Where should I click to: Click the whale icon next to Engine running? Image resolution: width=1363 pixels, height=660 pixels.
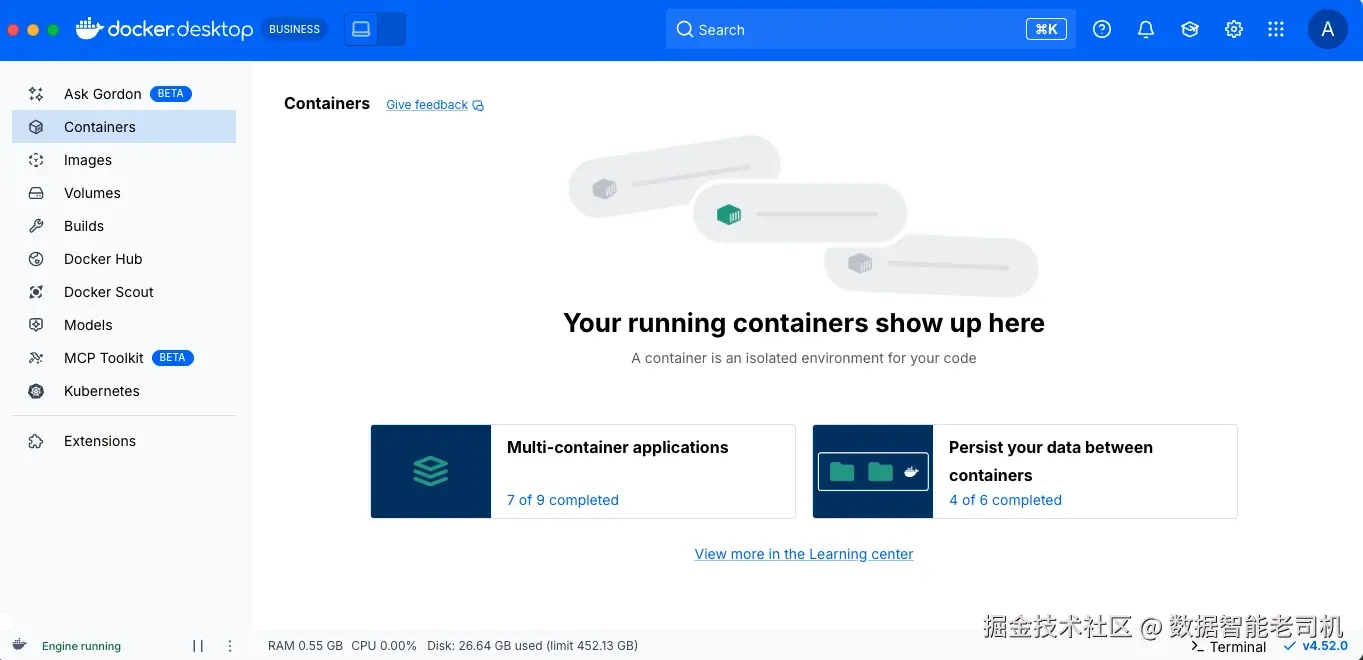coord(19,645)
